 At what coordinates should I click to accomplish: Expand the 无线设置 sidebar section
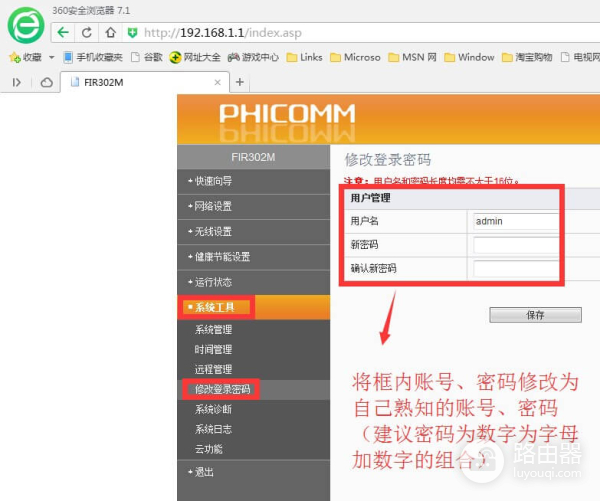(x=212, y=231)
